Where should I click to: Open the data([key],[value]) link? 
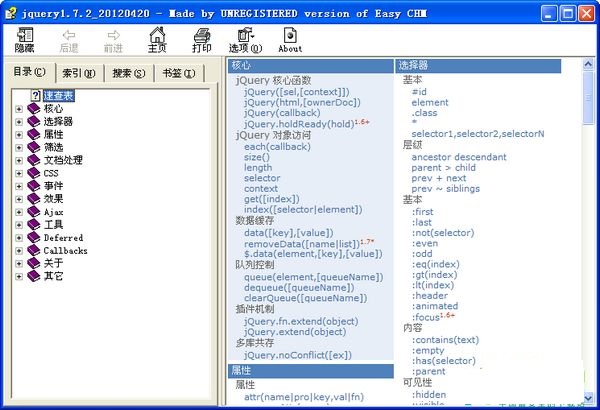pyautogui.click(x=289, y=233)
